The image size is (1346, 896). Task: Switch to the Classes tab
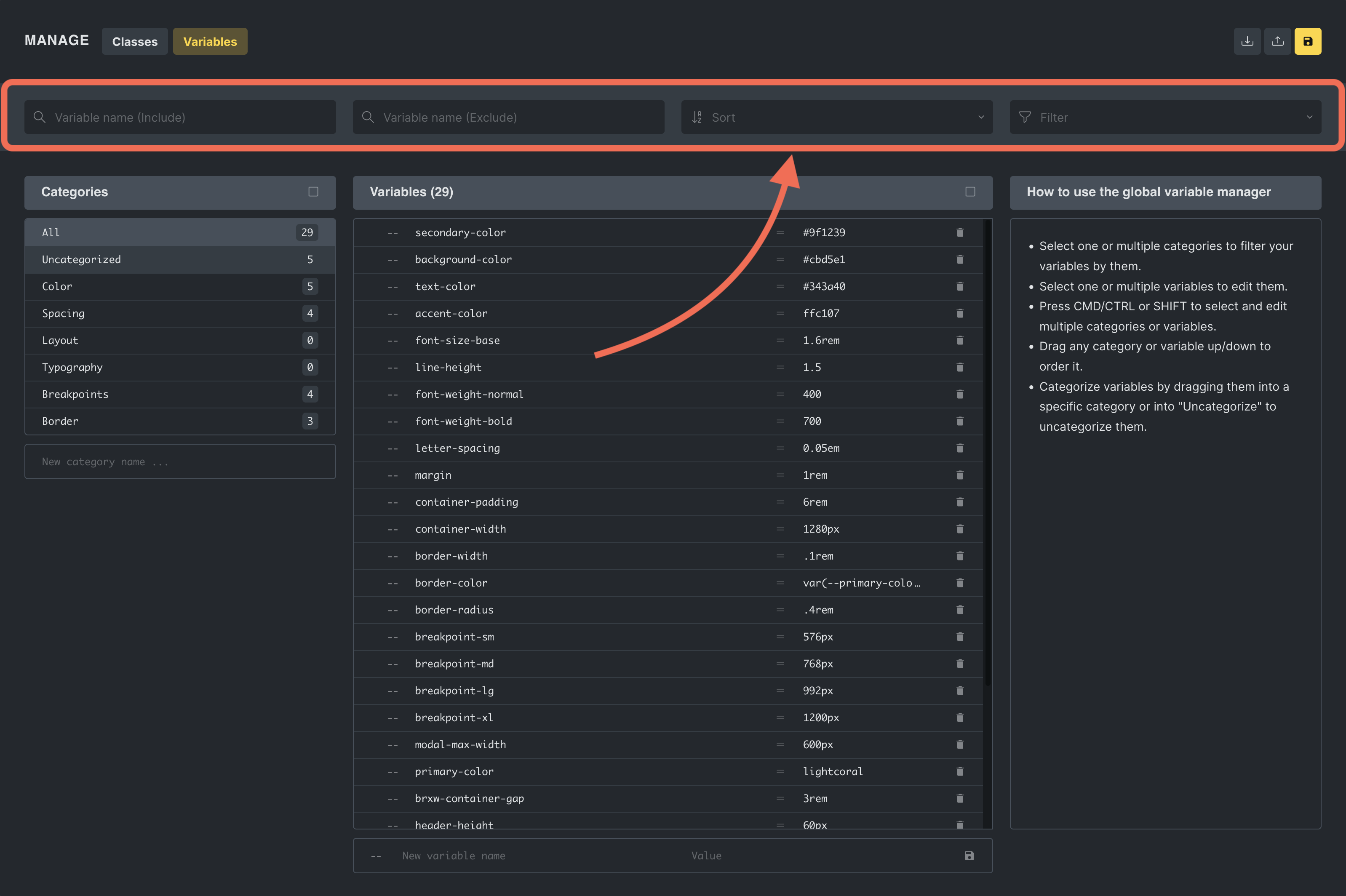(x=134, y=42)
